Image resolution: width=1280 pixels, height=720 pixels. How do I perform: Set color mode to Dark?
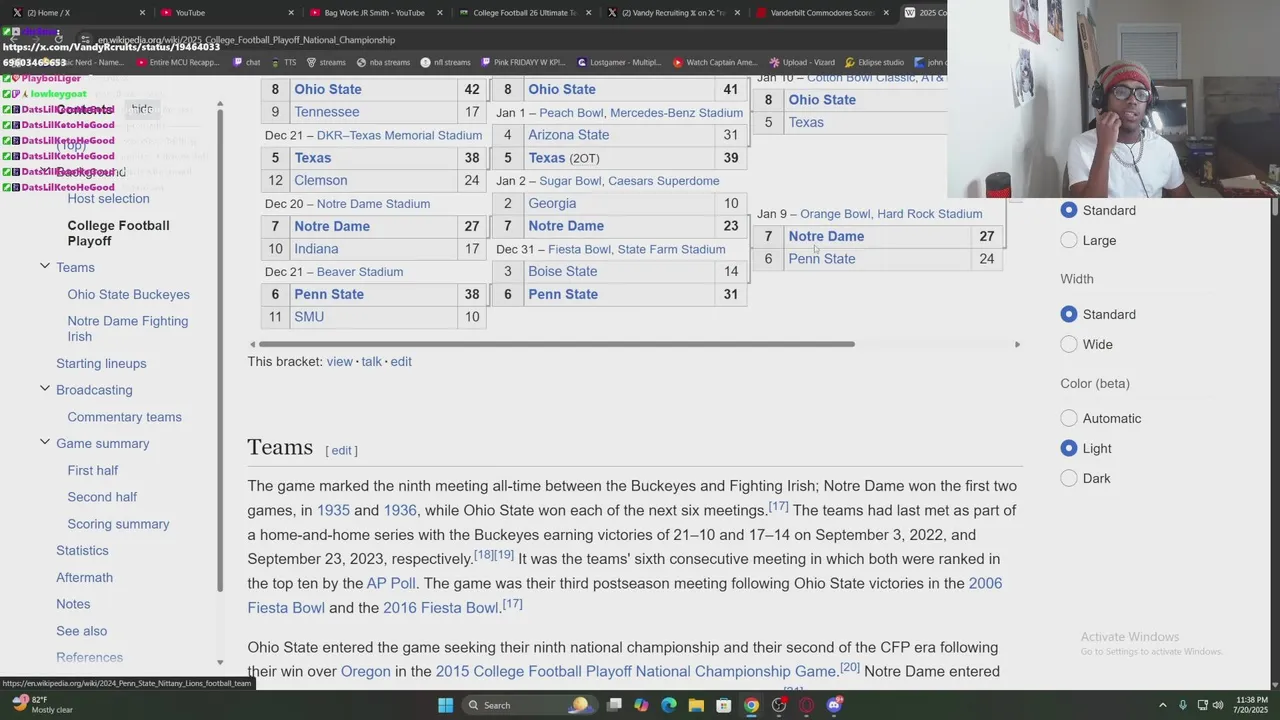(1069, 478)
